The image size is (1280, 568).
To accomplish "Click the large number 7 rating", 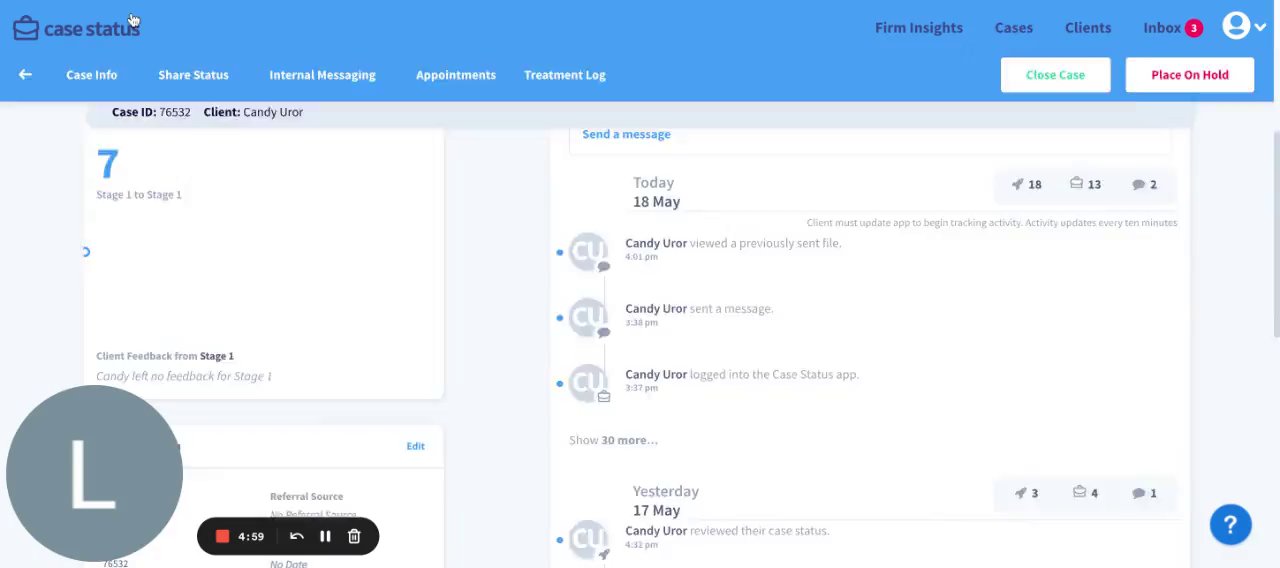I will coord(108,164).
